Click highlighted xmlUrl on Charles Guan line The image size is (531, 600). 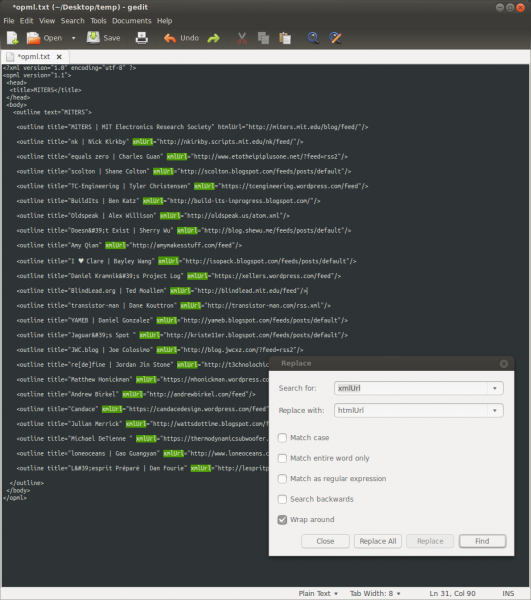(x=177, y=157)
